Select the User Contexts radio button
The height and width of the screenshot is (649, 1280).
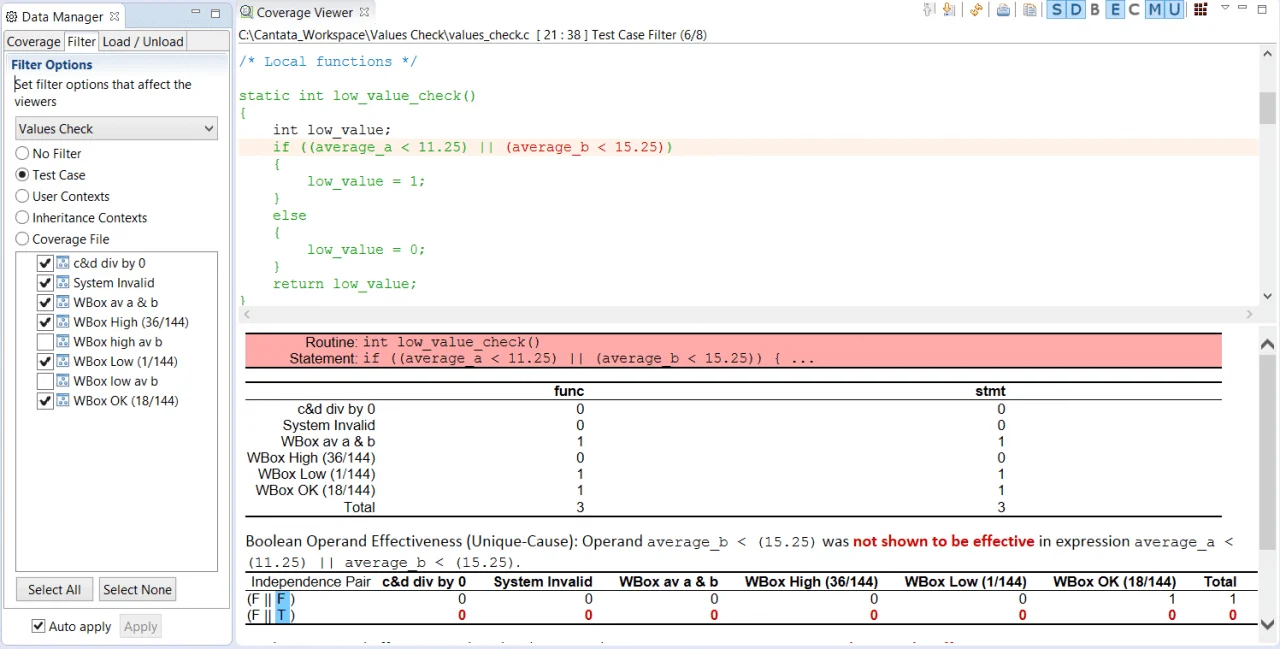22,196
